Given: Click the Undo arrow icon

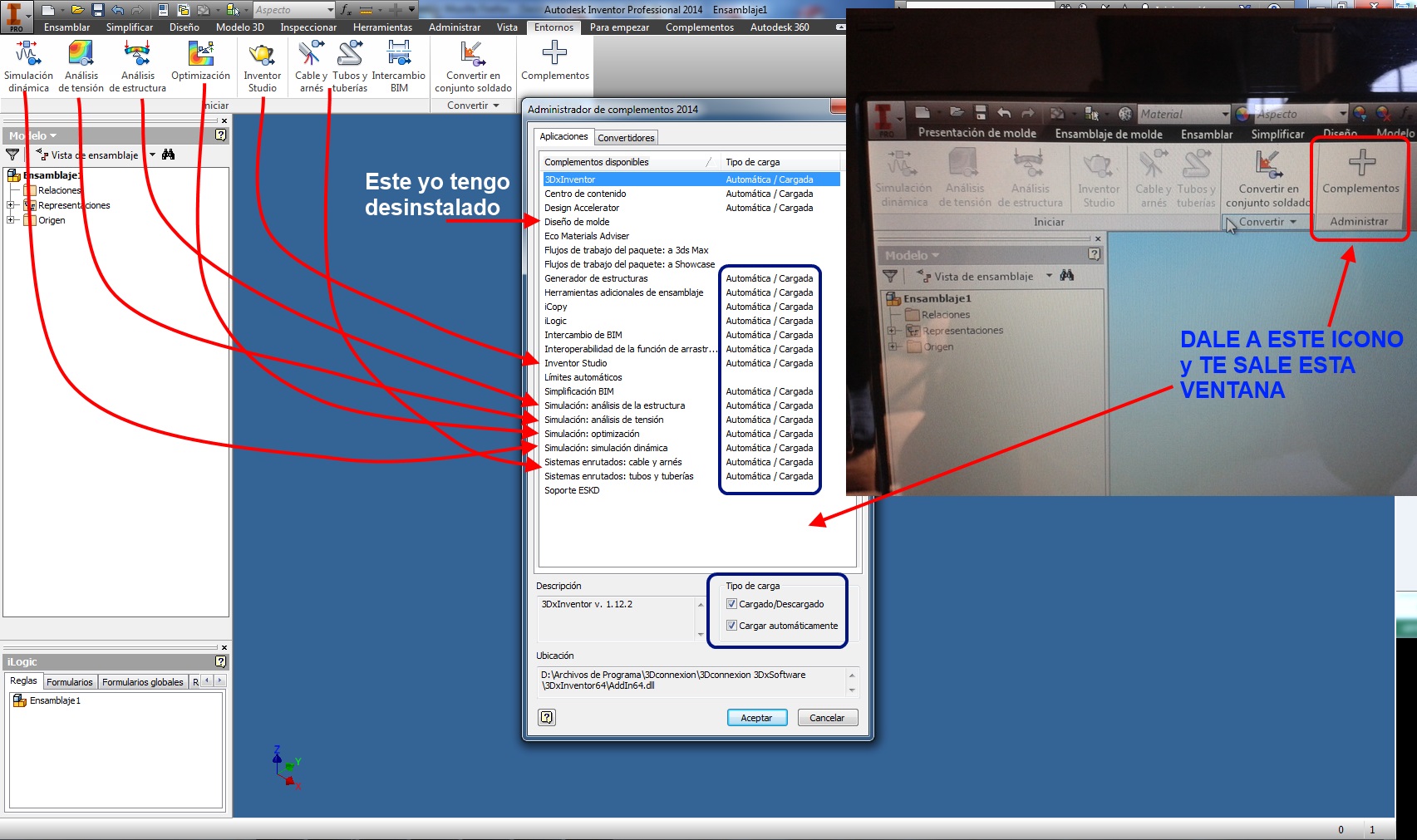Looking at the screenshot, I should [x=117, y=10].
